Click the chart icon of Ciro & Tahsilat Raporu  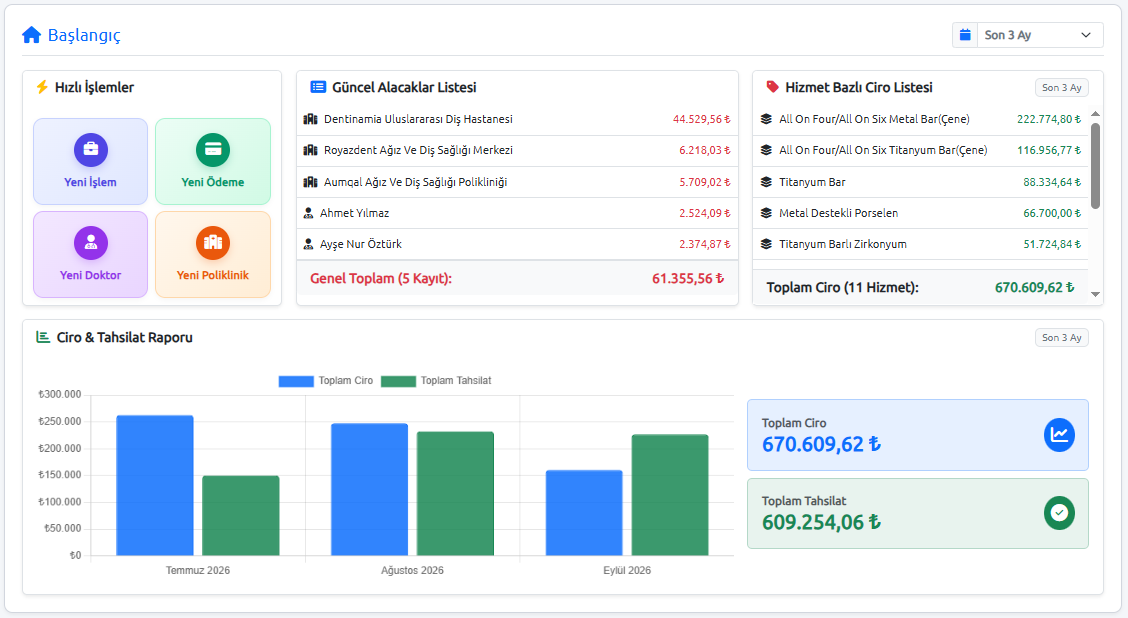tap(43, 337)
